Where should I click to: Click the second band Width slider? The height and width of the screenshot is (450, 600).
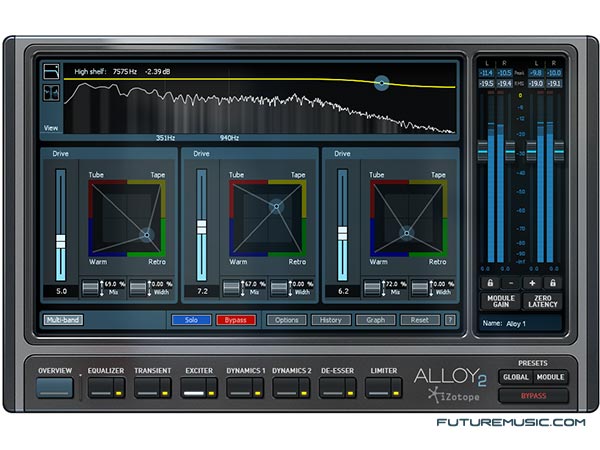coord(279,288)
